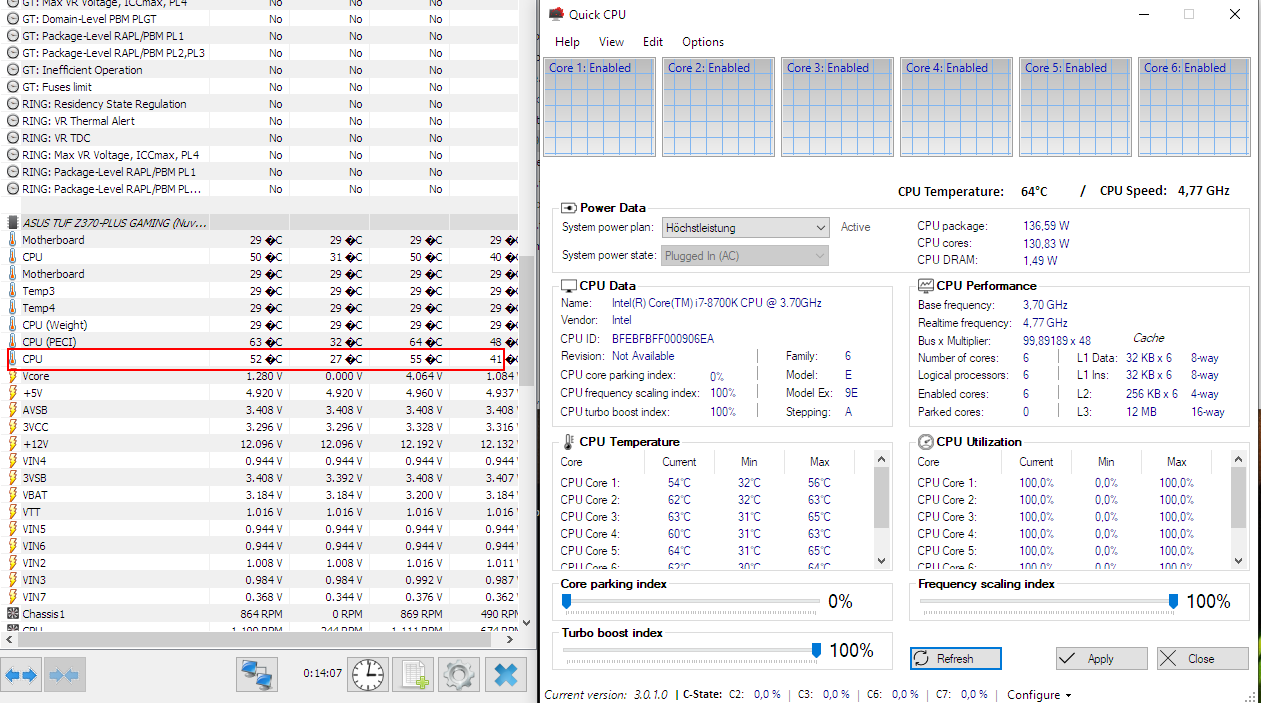Viewport: 1261px width, 703px height.
Task: Click the status icon beside GT: Fuses limit
Action: pos(12,87)
